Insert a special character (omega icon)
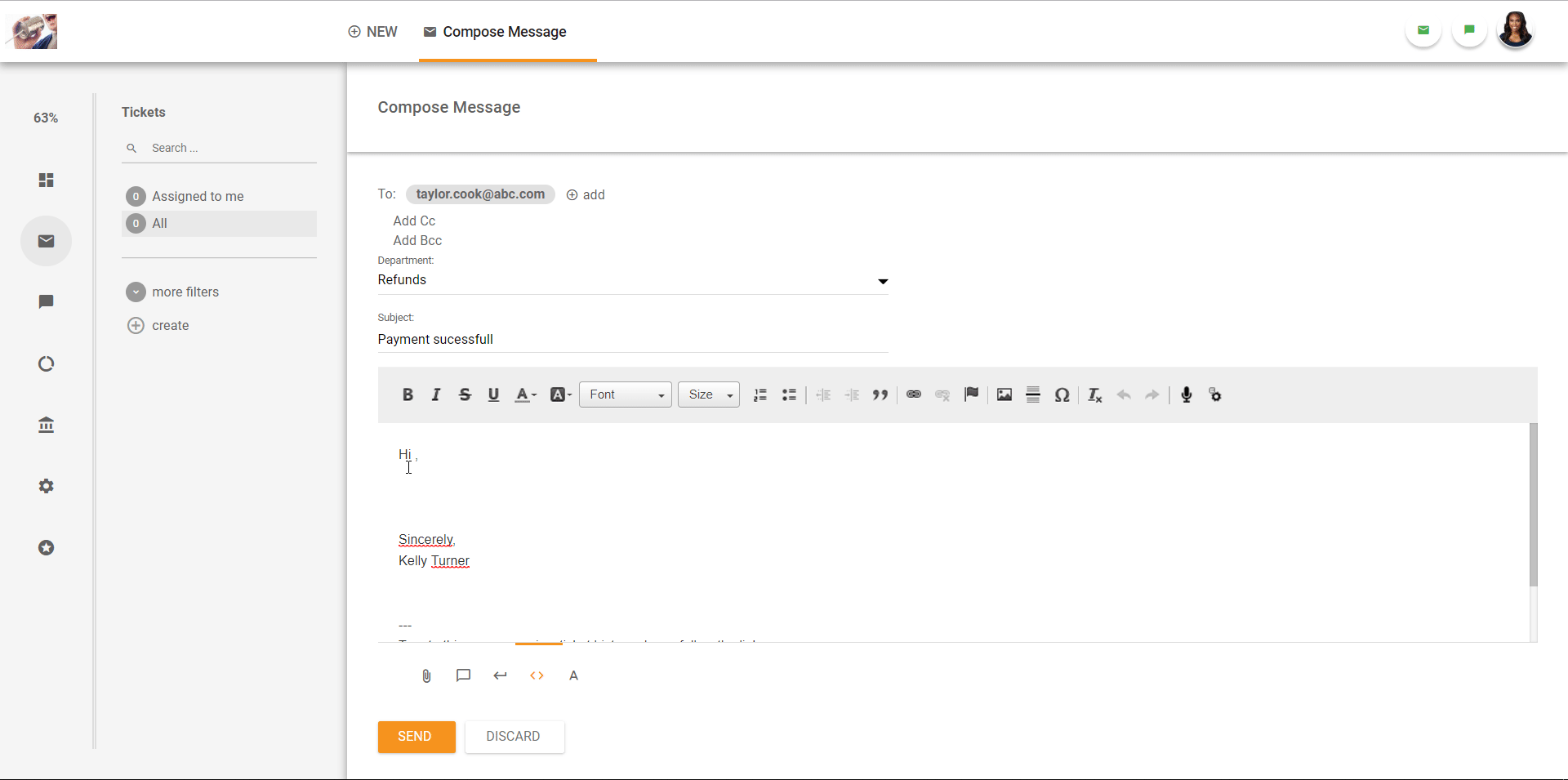Screen dimensions: 1568x780 (1062, 394)
